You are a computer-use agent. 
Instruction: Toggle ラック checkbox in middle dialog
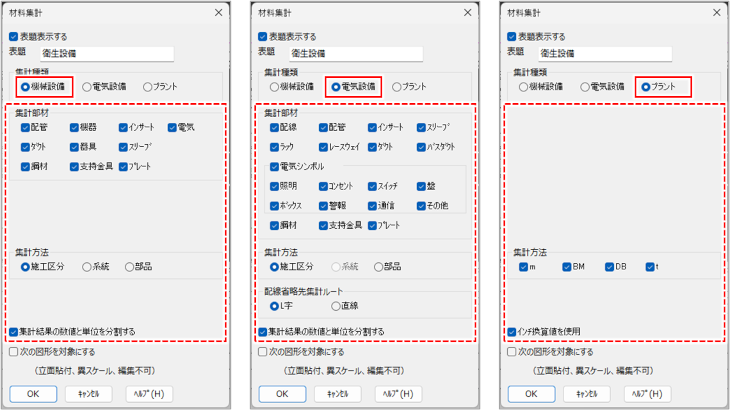pyautogui.click(x=275, y=146)
